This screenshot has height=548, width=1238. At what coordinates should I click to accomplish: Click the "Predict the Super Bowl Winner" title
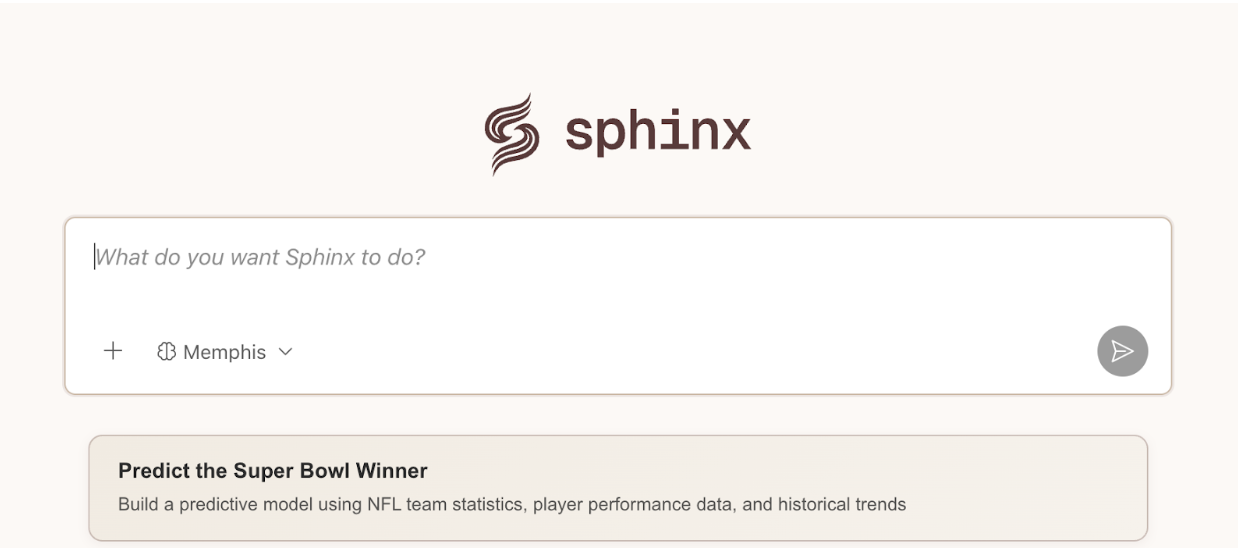pos(273,471)
